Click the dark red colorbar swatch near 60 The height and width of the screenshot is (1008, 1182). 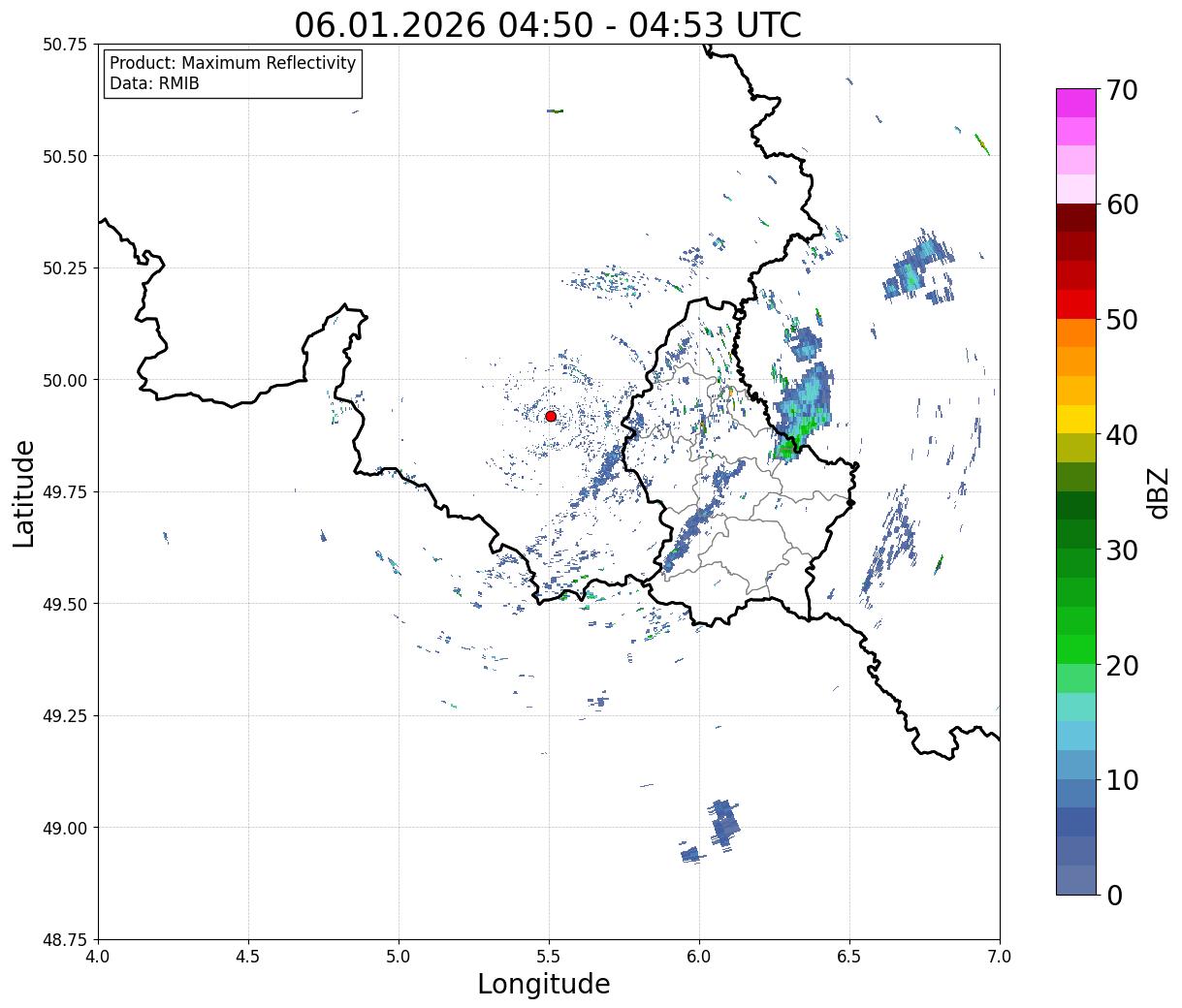pyautogui.click(x=1076, y=217)
